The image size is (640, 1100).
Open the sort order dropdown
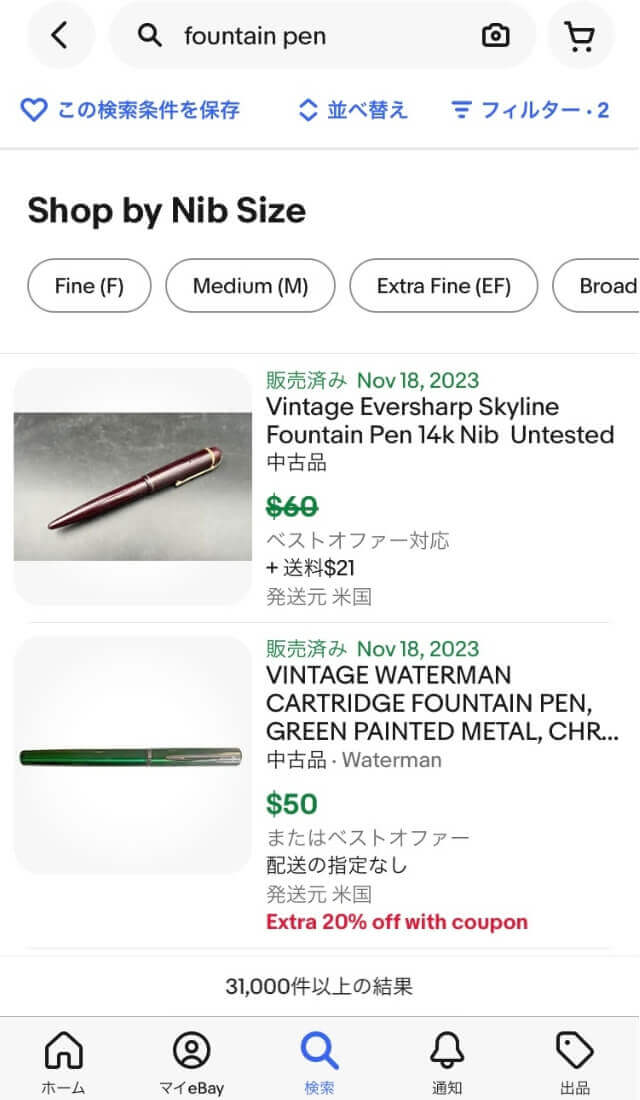(354, 110)
